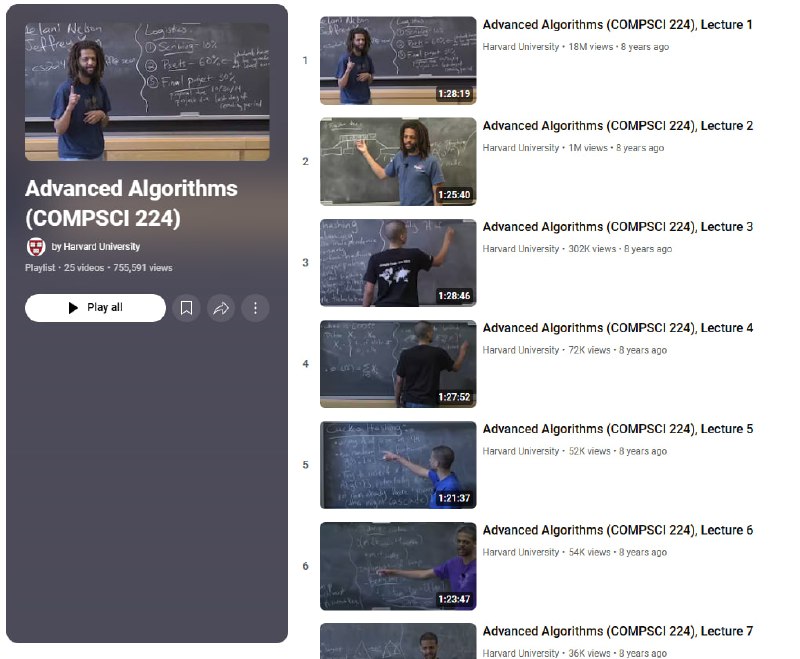The width and height of the screenshot is (800, 659).
Task: Open title Advanced Algorithms Lecture 4
Action: (x=617, y=327)
